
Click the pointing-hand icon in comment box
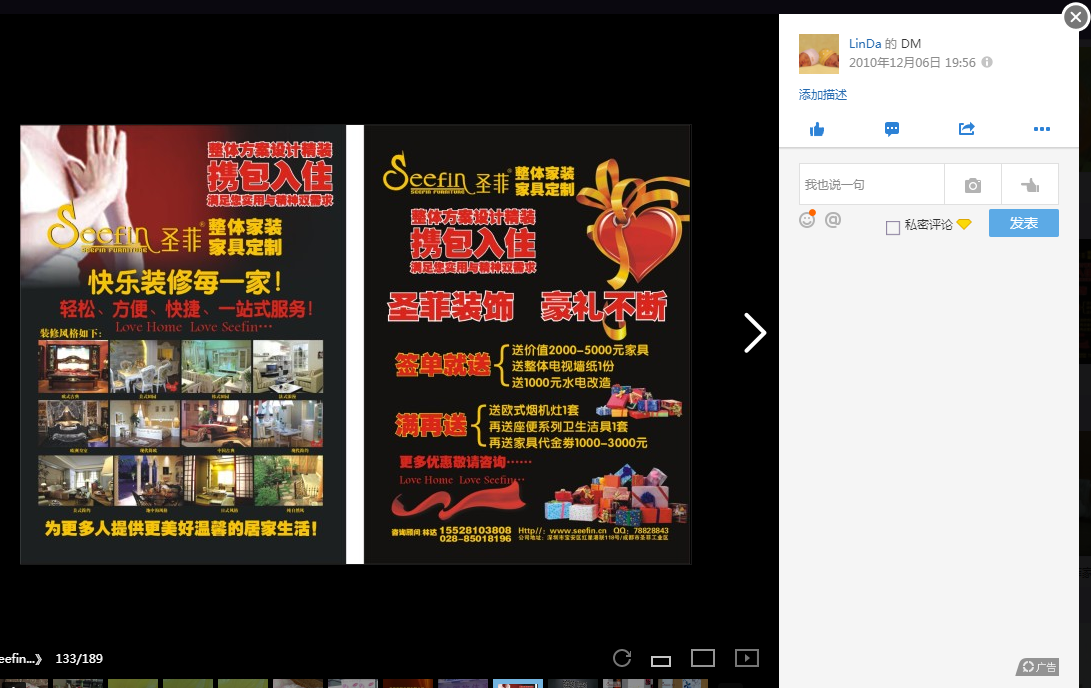tap(1030, 184)
